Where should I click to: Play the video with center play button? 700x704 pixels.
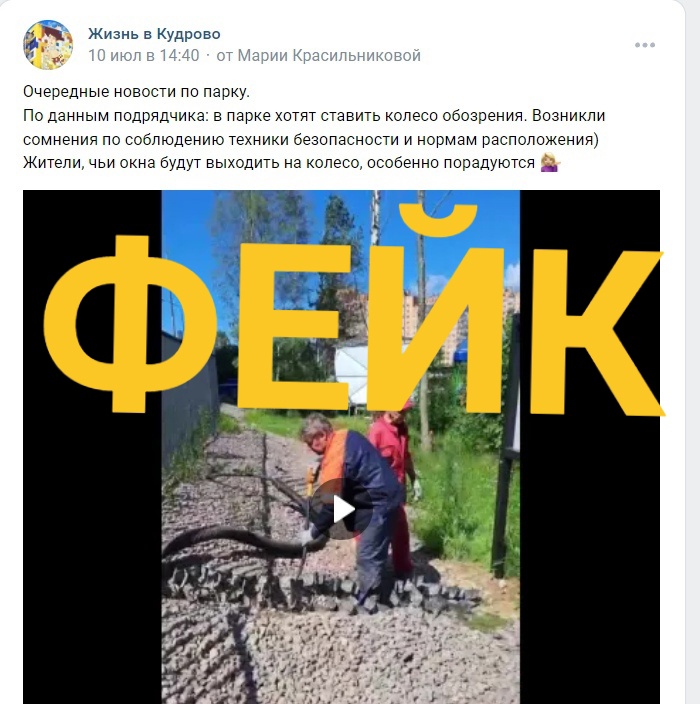tap(343, 509)
